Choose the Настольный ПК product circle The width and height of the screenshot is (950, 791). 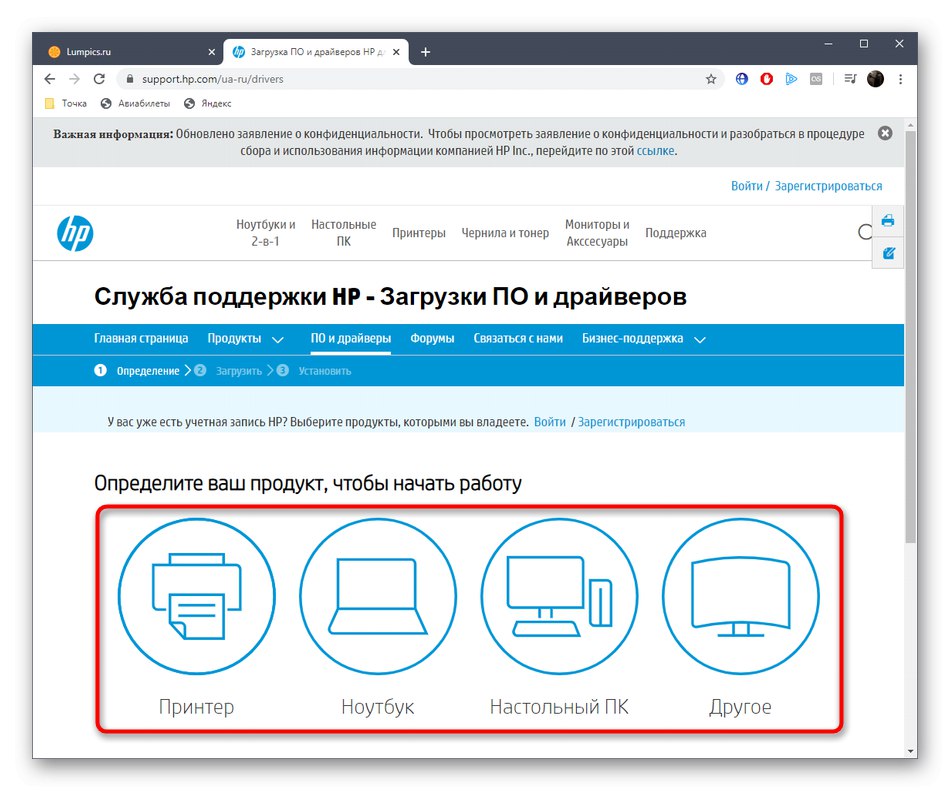[x=559, y=597]
